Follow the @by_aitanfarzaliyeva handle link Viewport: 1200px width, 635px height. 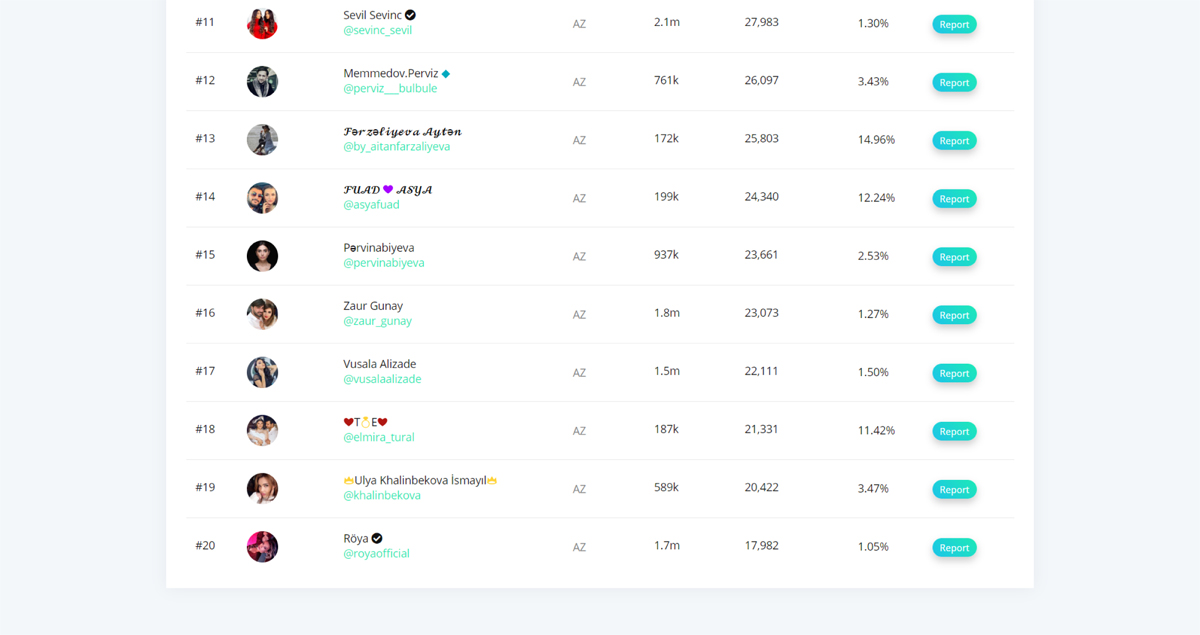point(396,146)
